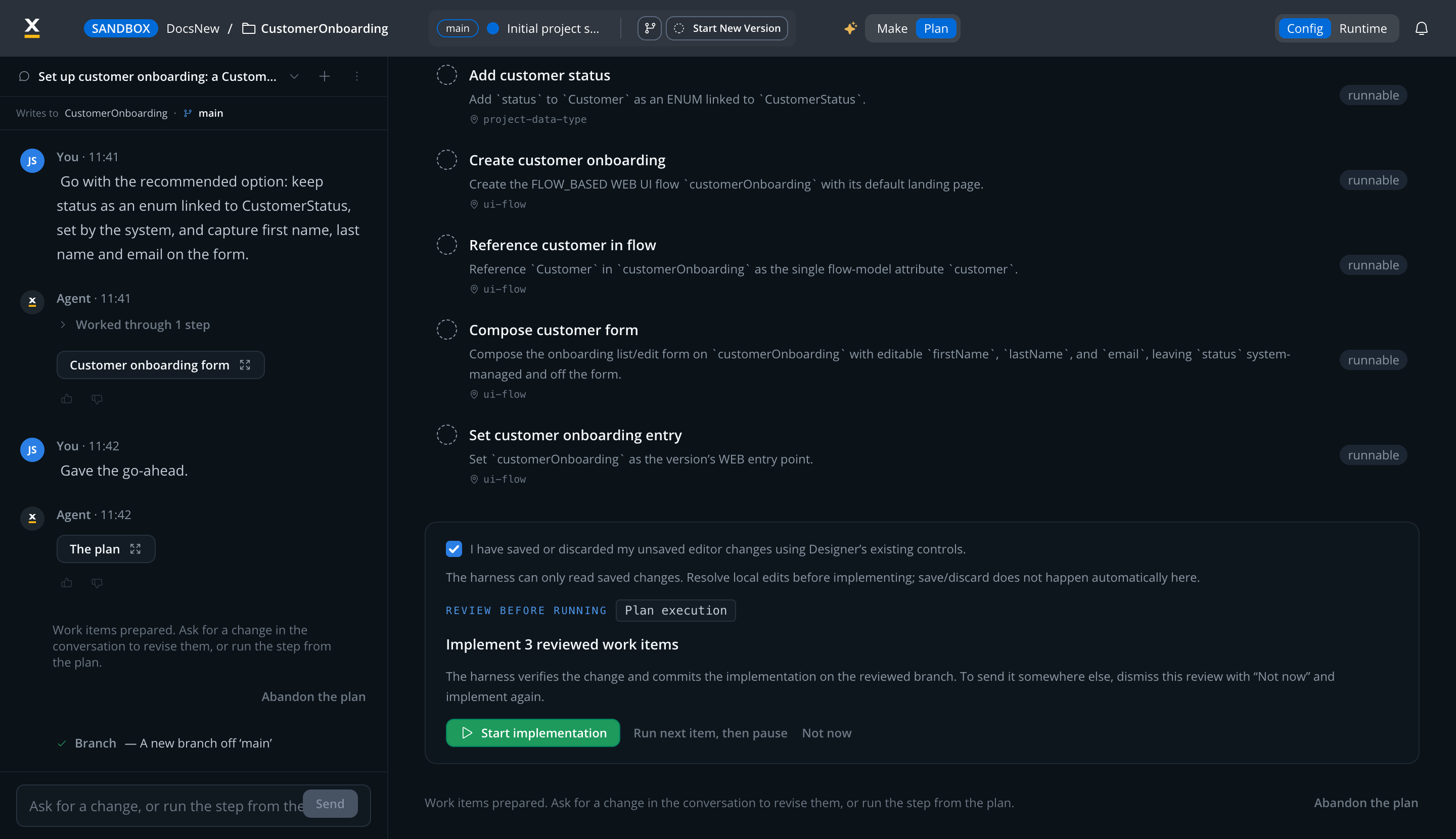Open the branch graph icon button
1456x839 pixels.
point(650,28)
